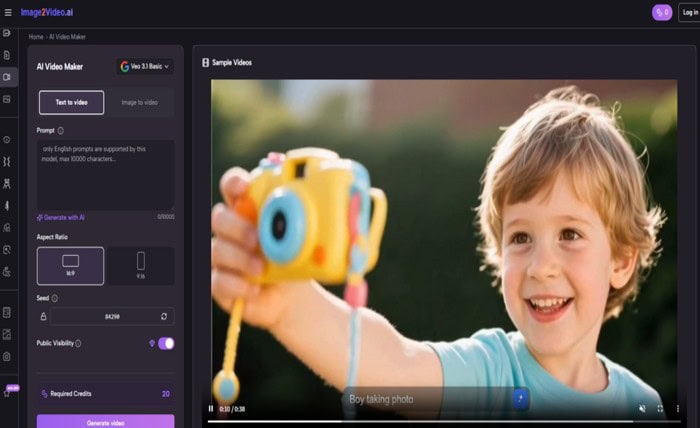Mute the sample video
The image size is (700, 428).
point(642,408)
